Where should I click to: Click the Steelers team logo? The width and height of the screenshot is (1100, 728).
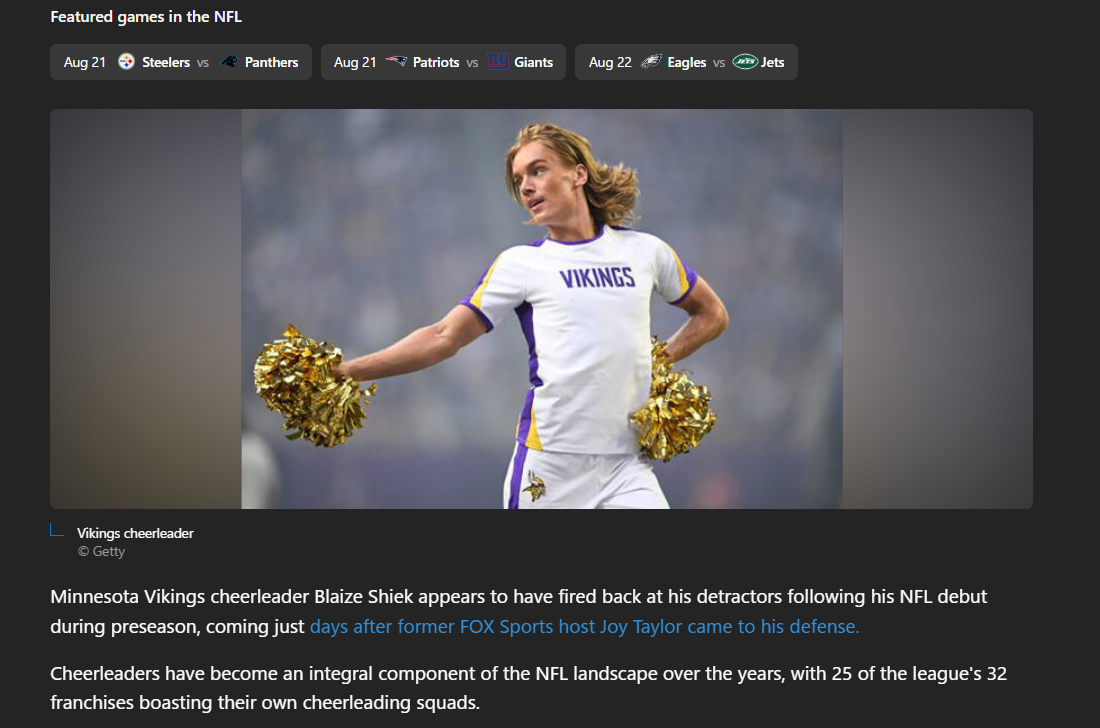coord(126,62)
